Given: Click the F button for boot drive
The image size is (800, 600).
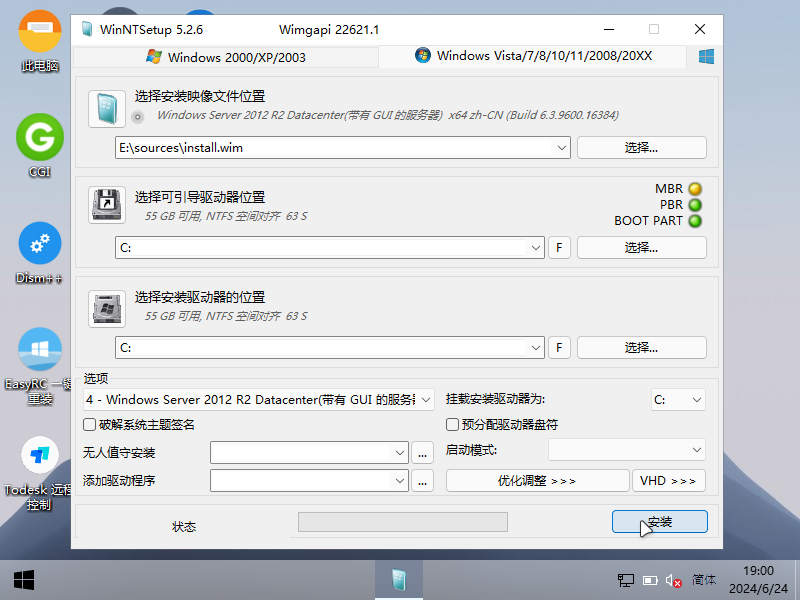Looking at the screenshot, I should click(x=559, y=248).
